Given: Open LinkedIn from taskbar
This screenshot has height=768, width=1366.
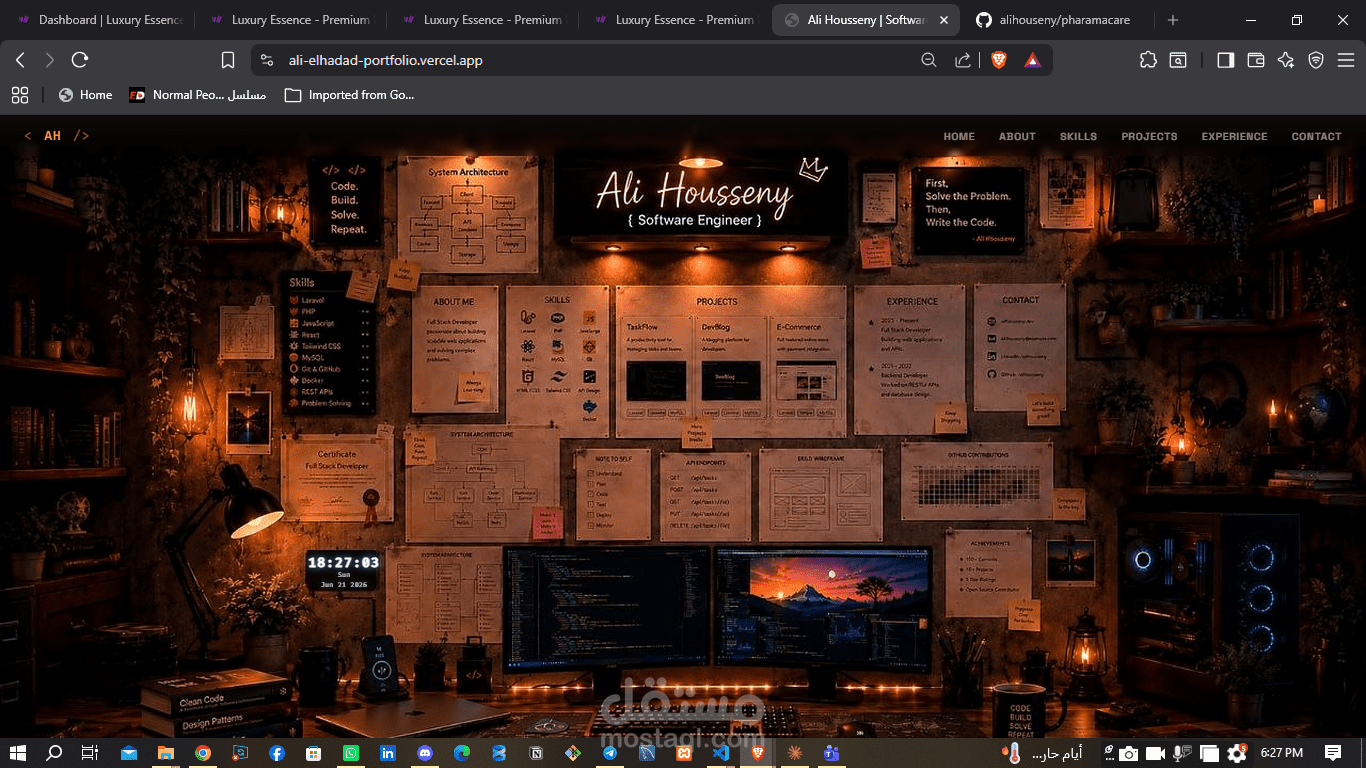Looking at the screenshot, I should point(388,753).
